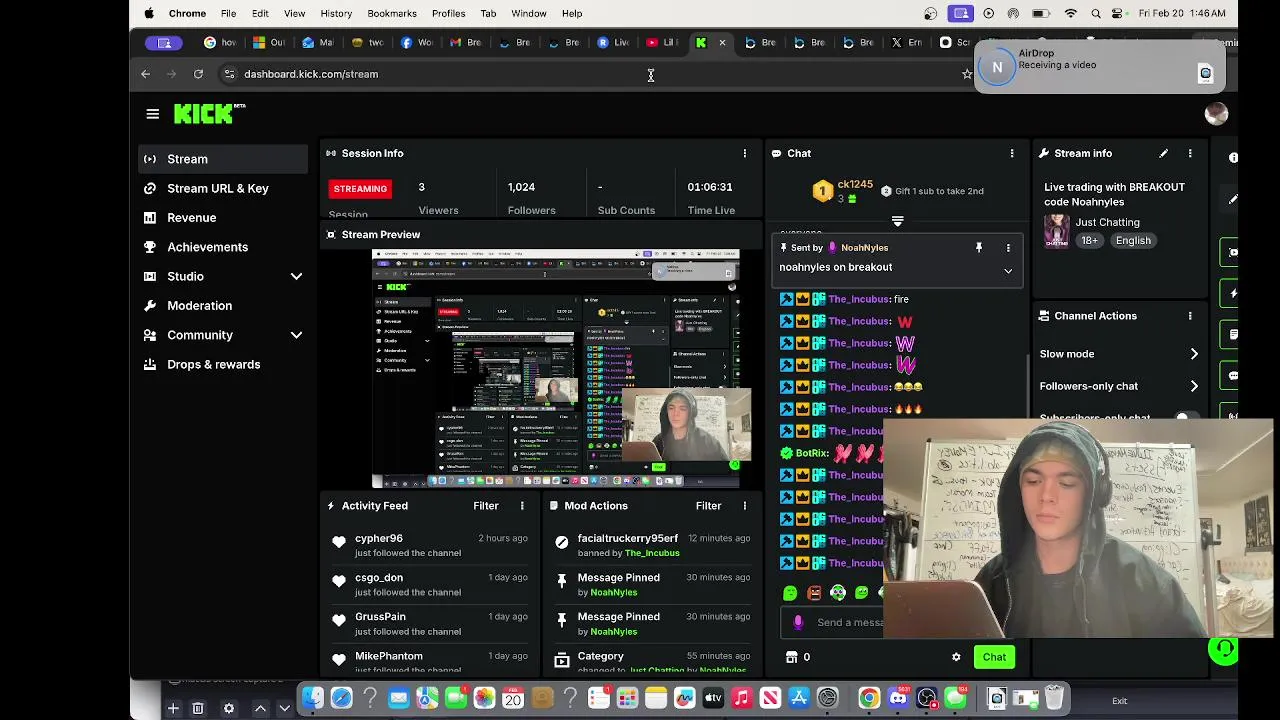Image resolution: width=1280 pixels, height=720 pixels.
Task: Open The_Incubus link in the ban entry
Action: pyautogui.click(x=652, y=553)
